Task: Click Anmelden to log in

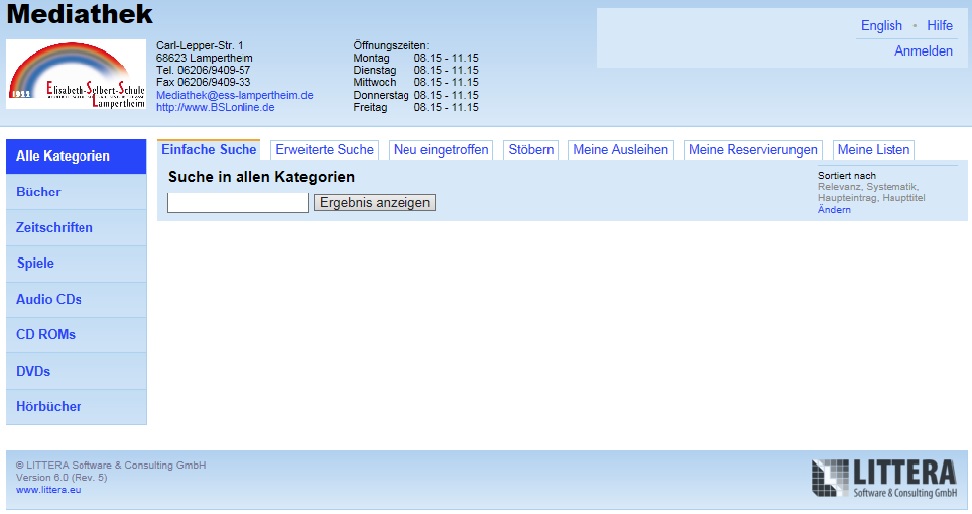Action: pyautogui.click(x=923, y=51)
